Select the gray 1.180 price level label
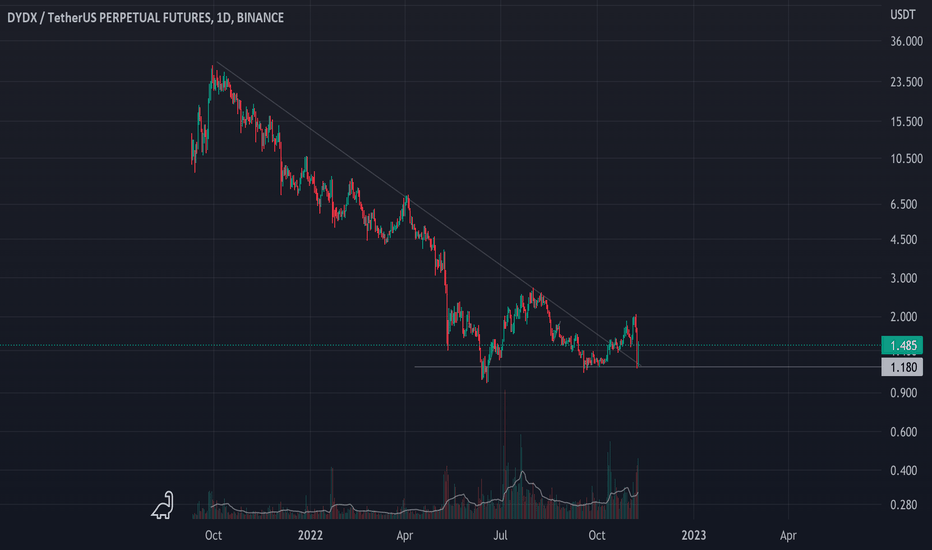 point(902,367)
